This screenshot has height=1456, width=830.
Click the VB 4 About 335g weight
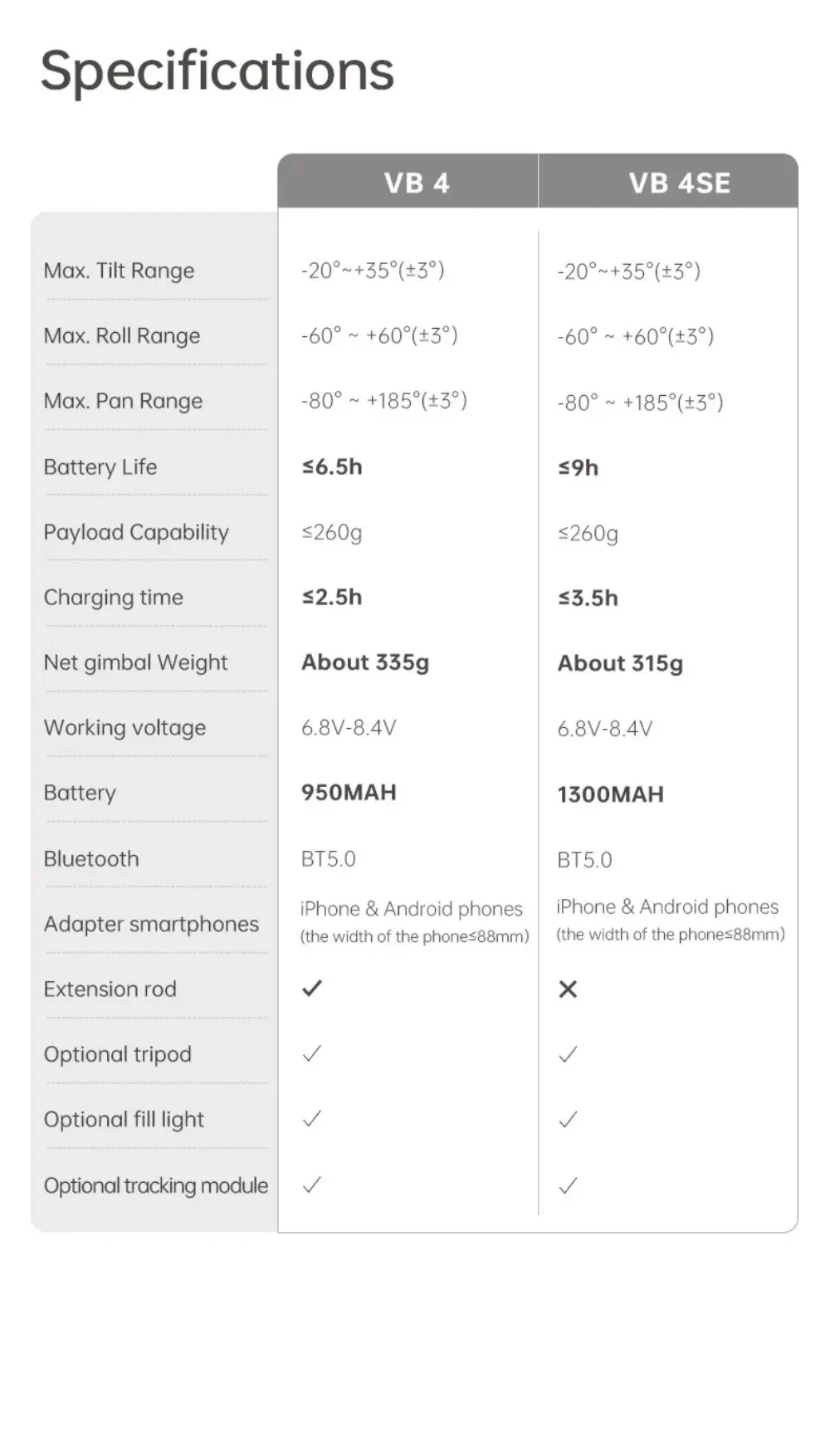point(365,662)
